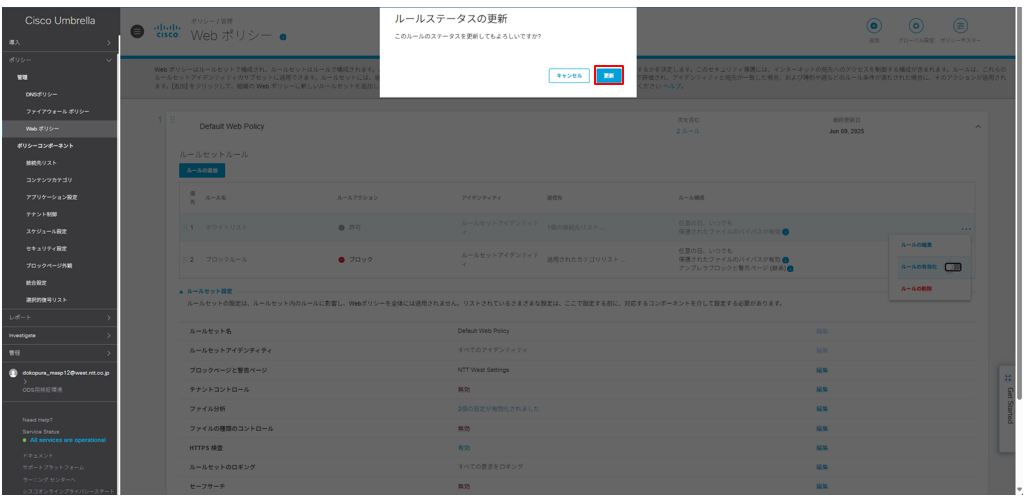Click the red ブロック action status icon
The height and width of the screenshot is (497, 1030).
click(341, 259)
